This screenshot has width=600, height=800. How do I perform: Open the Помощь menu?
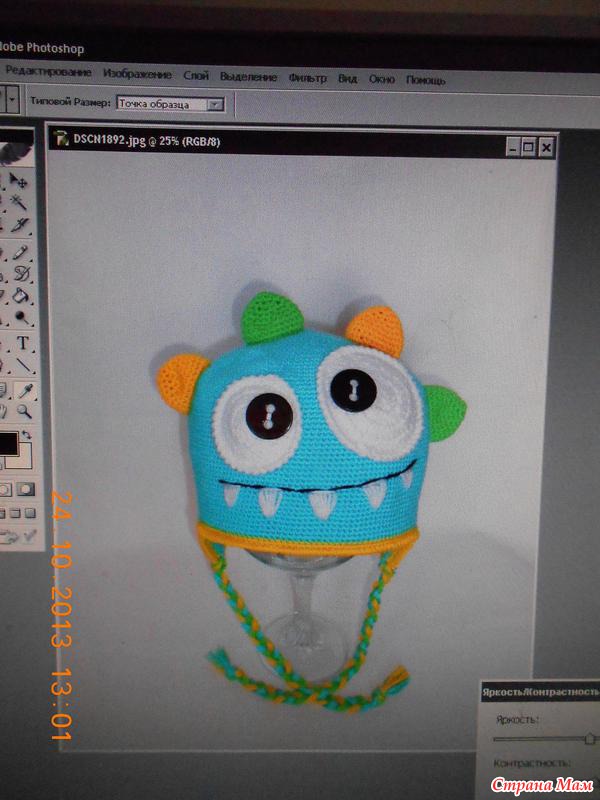coord(426,81)
